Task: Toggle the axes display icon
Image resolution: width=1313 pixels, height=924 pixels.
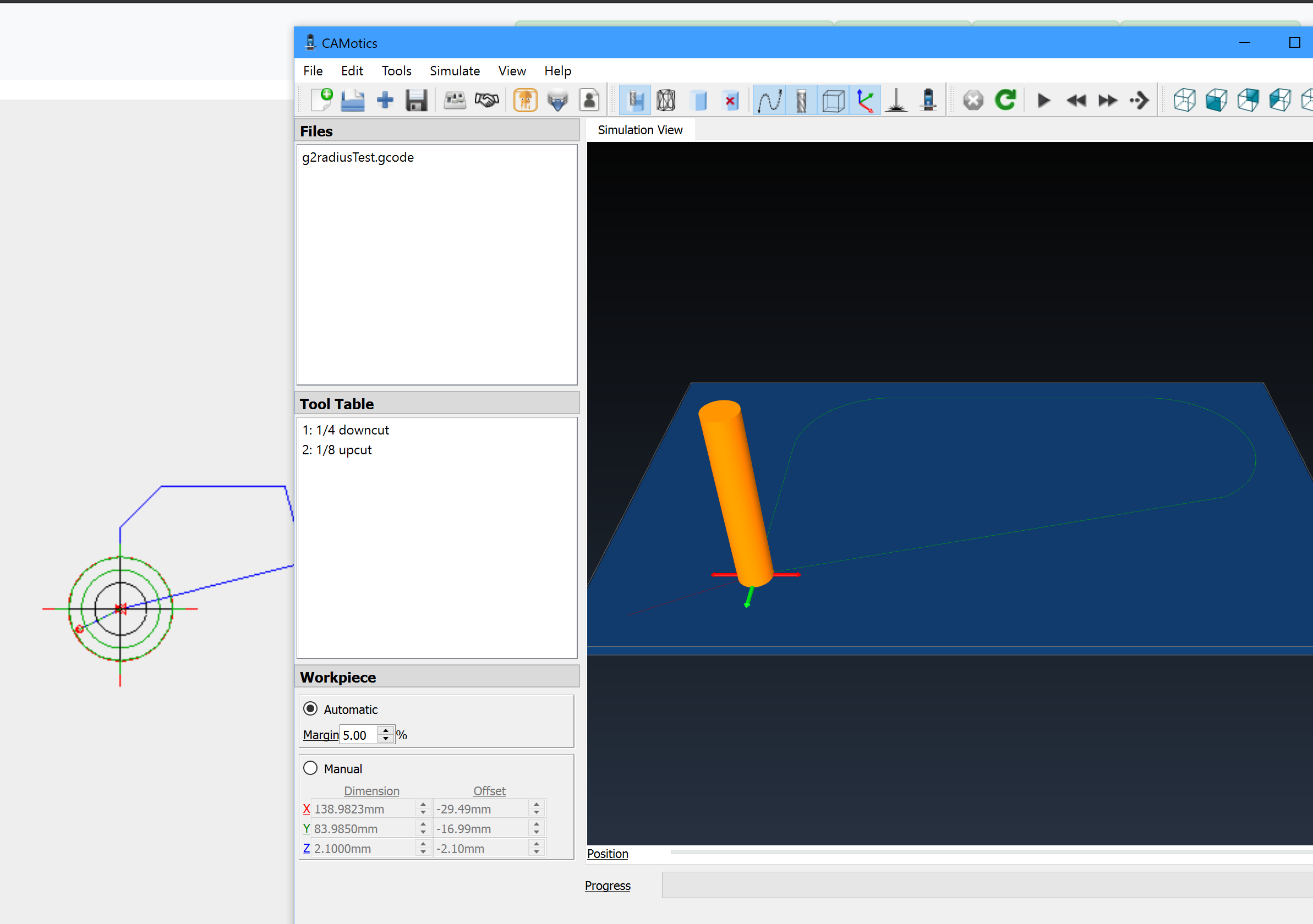Action: pos(865,101)
